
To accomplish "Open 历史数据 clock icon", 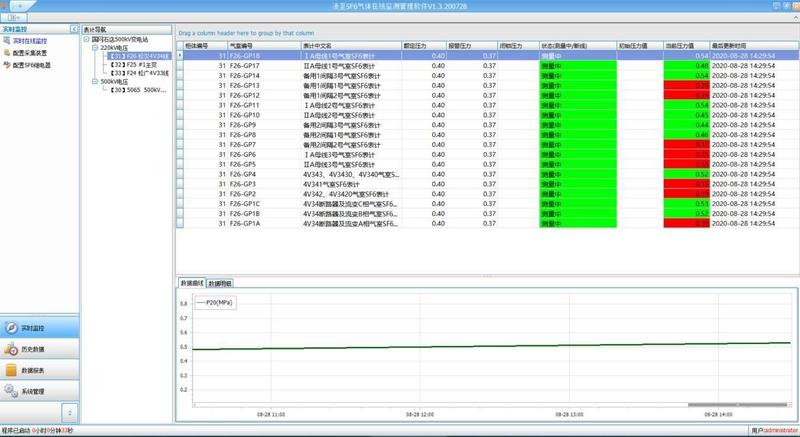I will click(11, 349).
